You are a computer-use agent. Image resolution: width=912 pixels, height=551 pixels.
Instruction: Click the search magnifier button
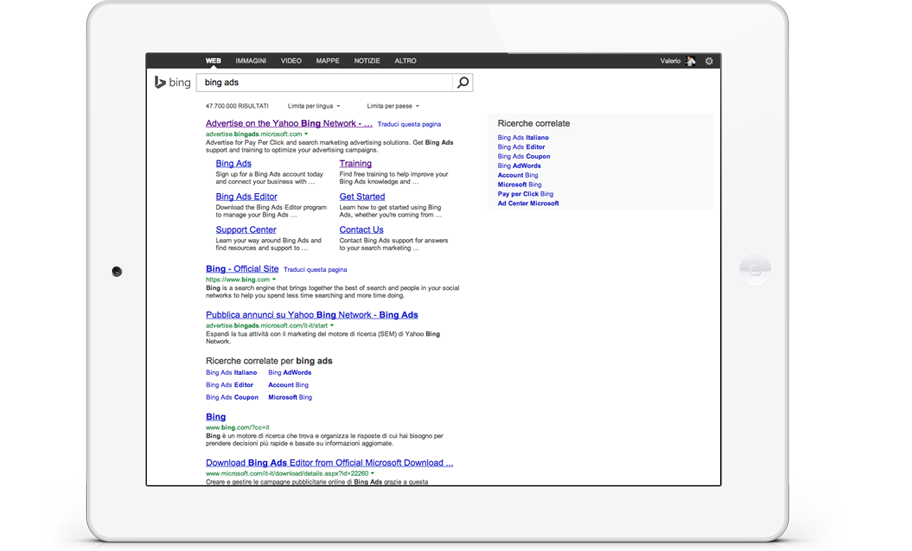462,83
